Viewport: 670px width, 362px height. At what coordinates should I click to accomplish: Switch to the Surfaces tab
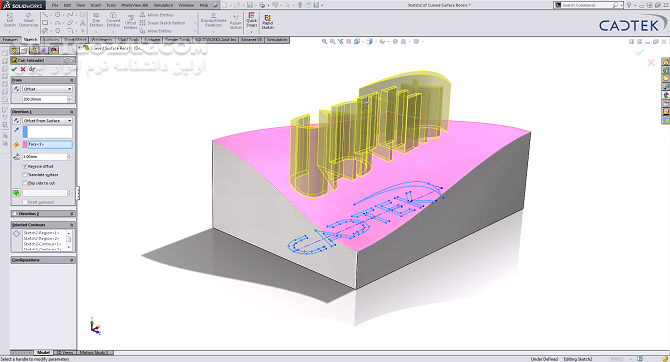[51, 40]
